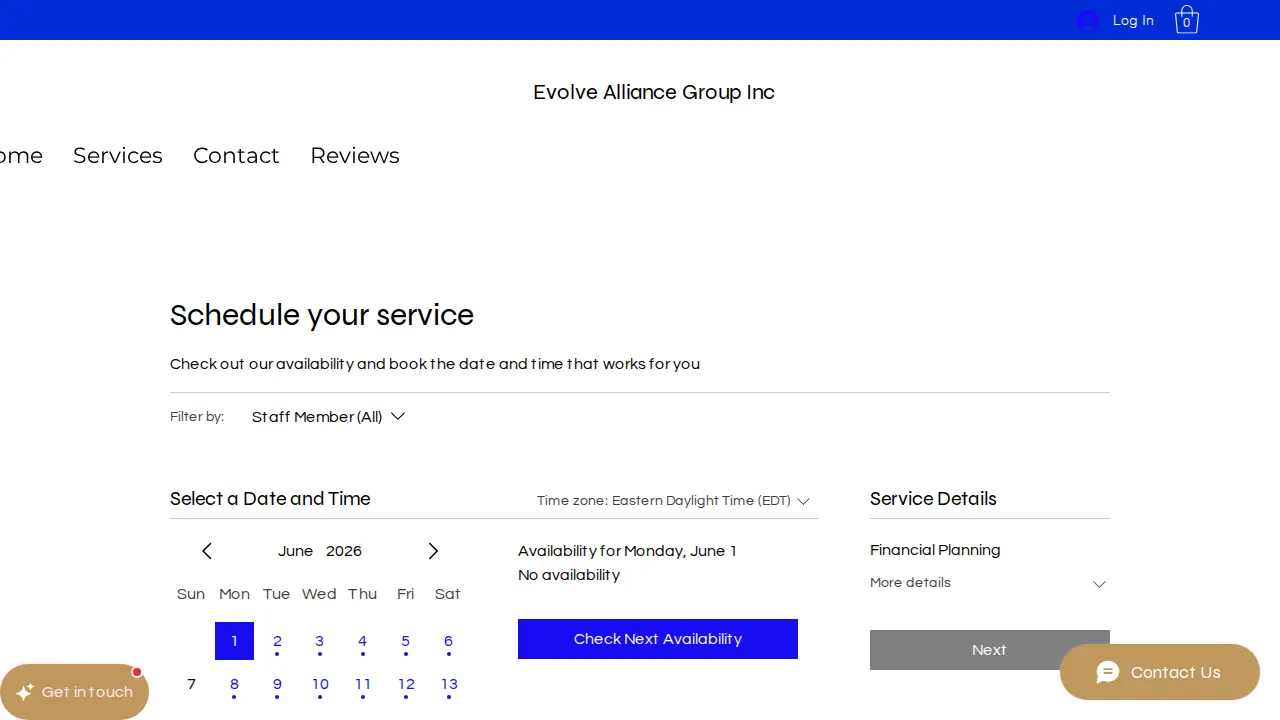Open the Services menu item
The height and width of the screenshot is (720, 1280).
118,155
